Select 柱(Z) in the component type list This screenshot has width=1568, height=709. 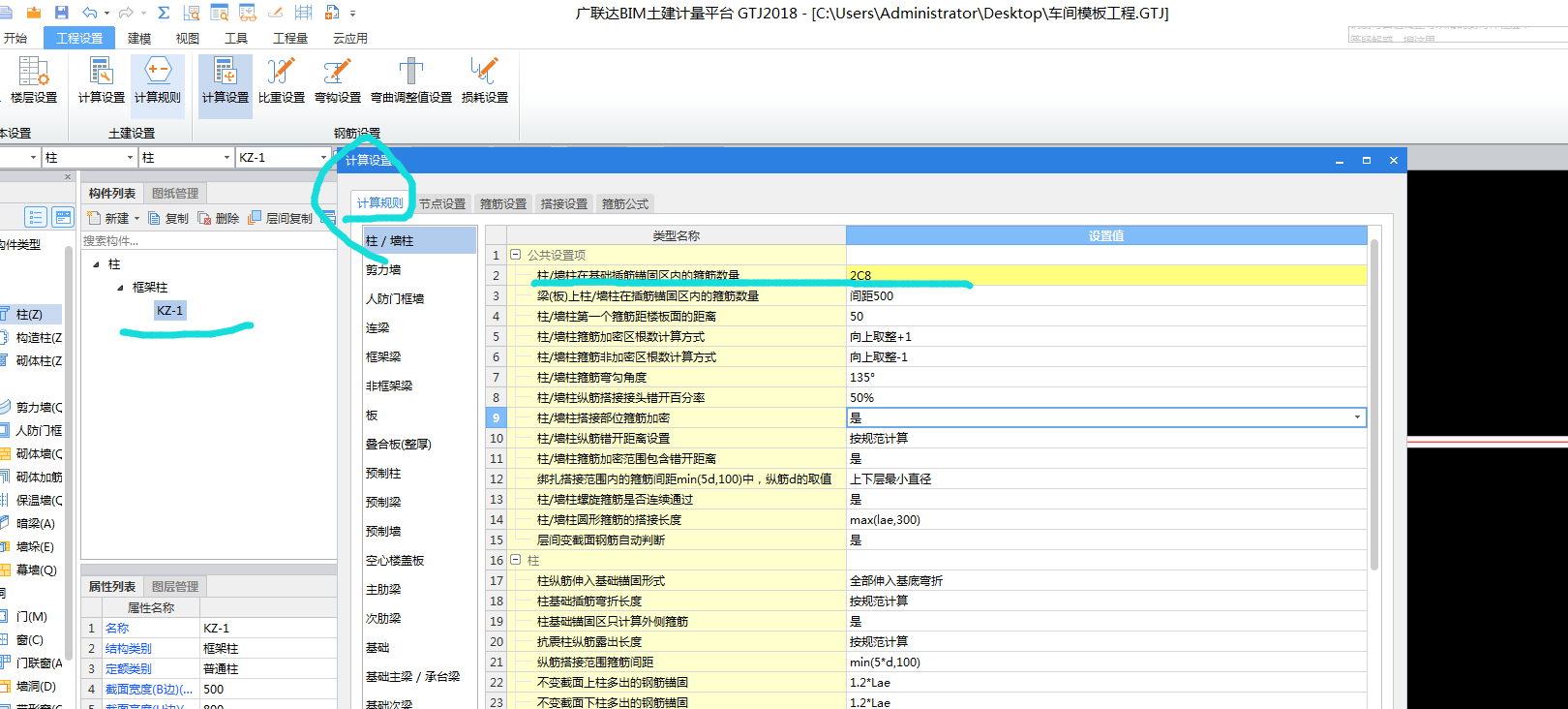click(29, 314)
